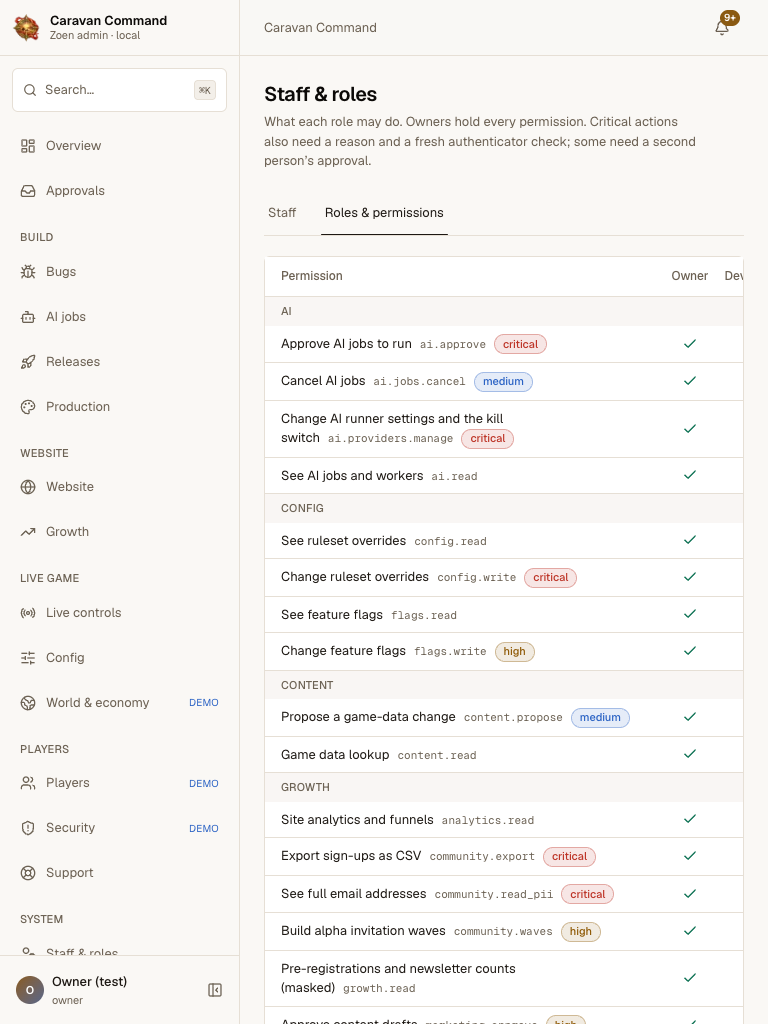Open the notifications bell

[722, 28]
